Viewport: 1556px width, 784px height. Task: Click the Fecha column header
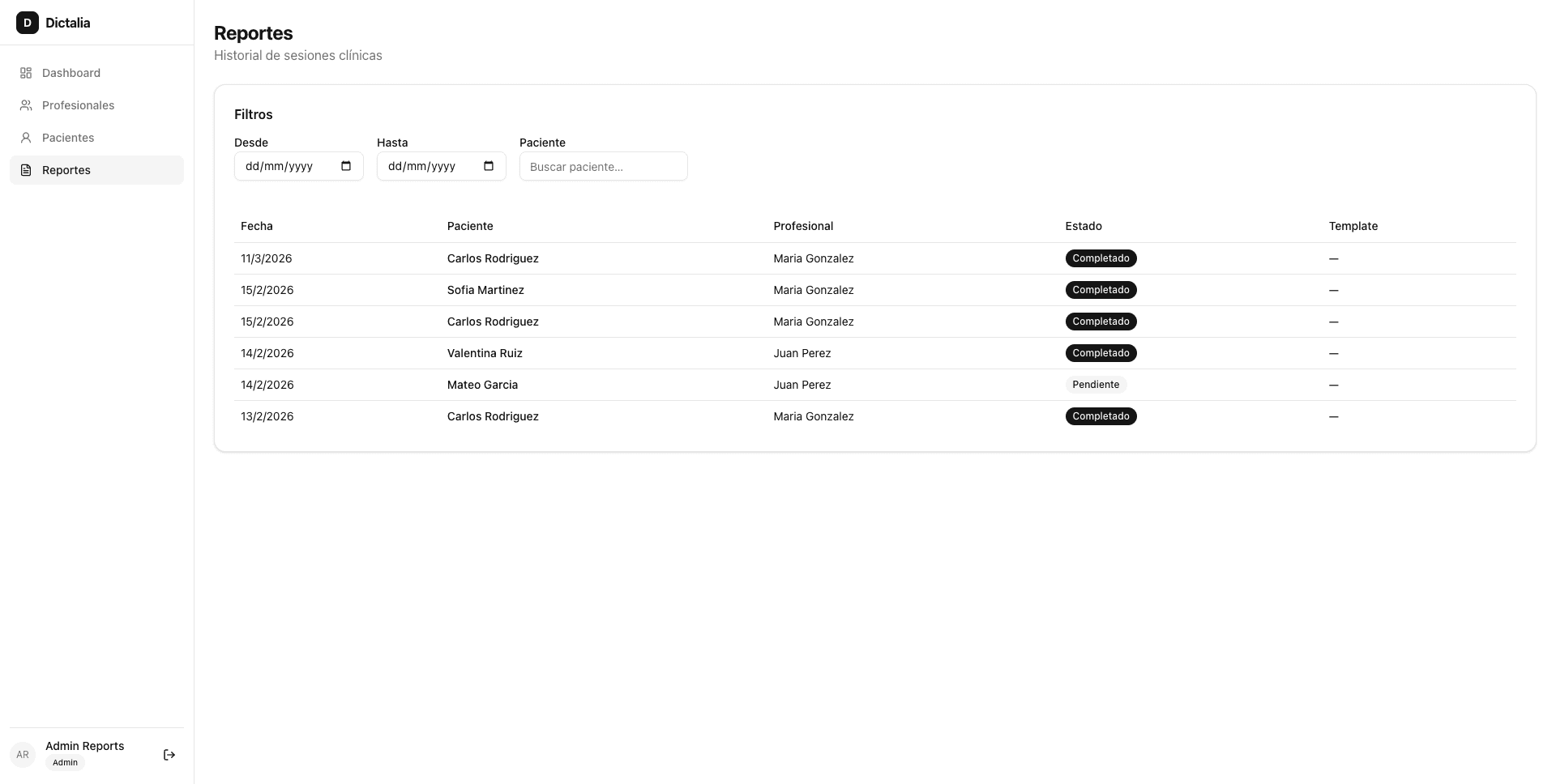pos(257,226)
